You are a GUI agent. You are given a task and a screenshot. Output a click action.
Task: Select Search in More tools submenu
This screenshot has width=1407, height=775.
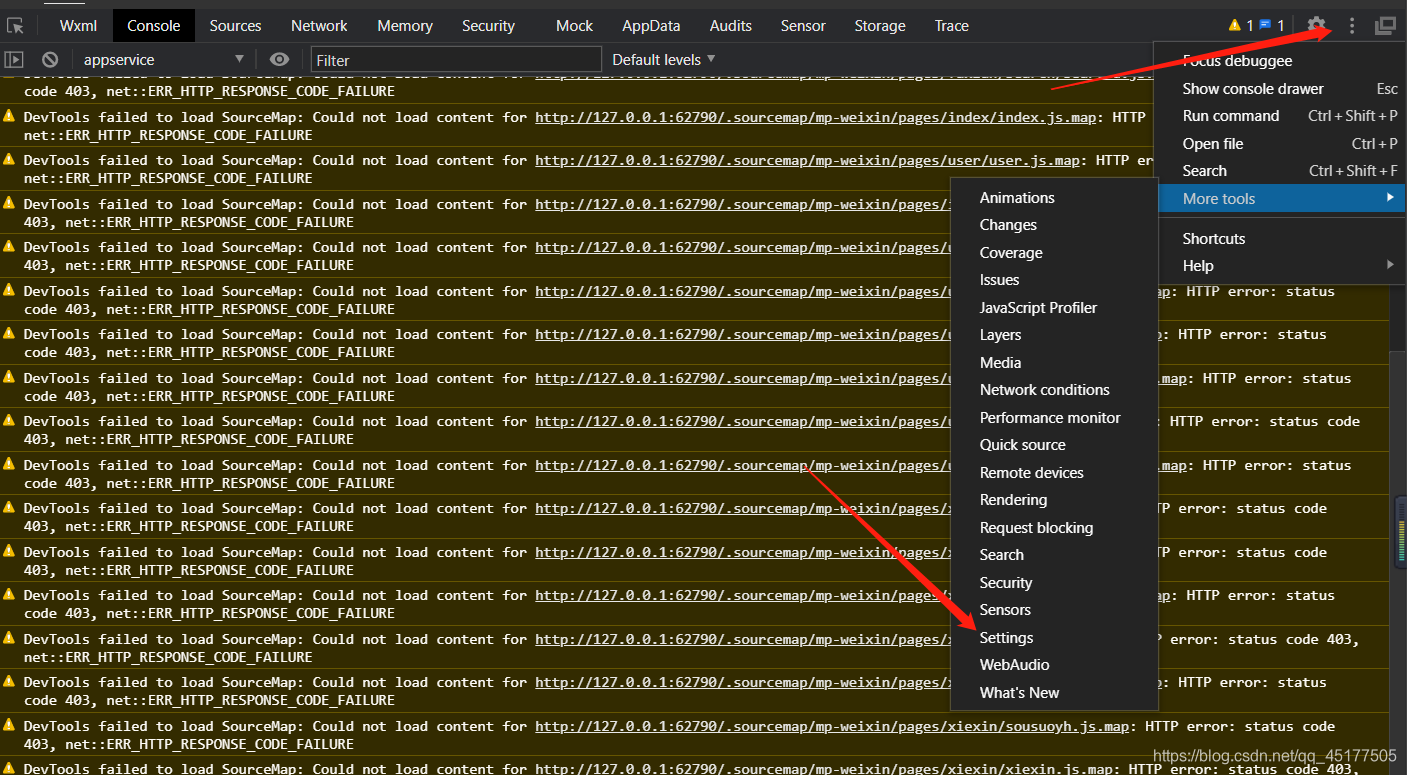[x=1054, y=555]
